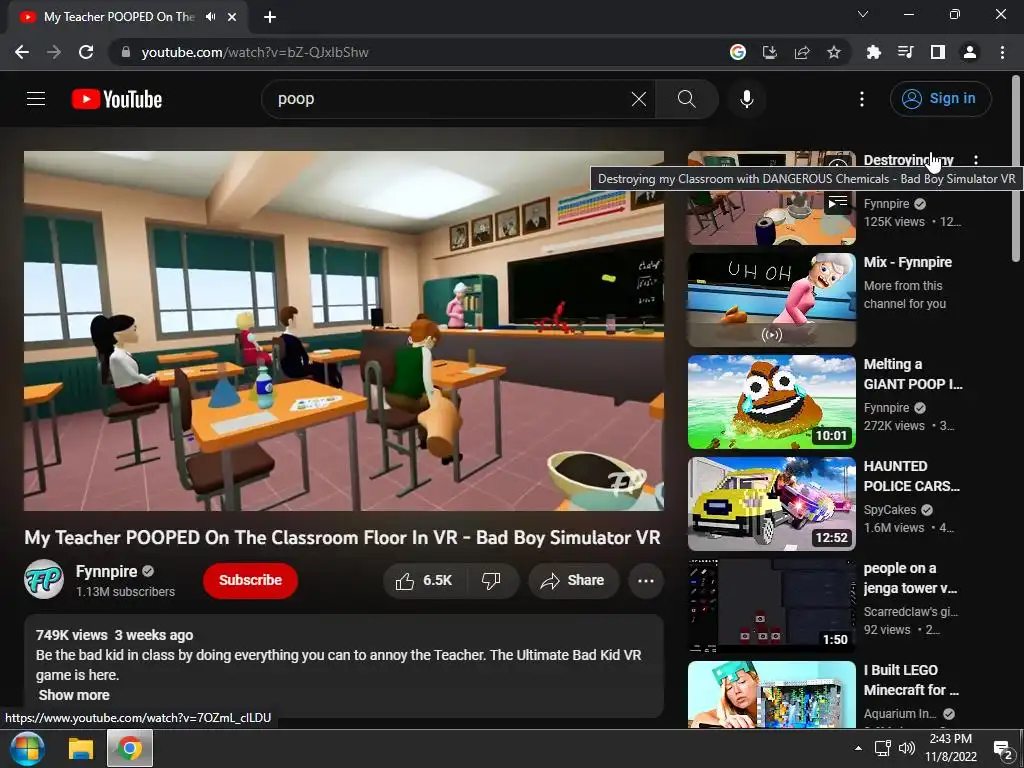
Task: Open Melting a GIANT POOP title
Action: [x=912, y=374]
